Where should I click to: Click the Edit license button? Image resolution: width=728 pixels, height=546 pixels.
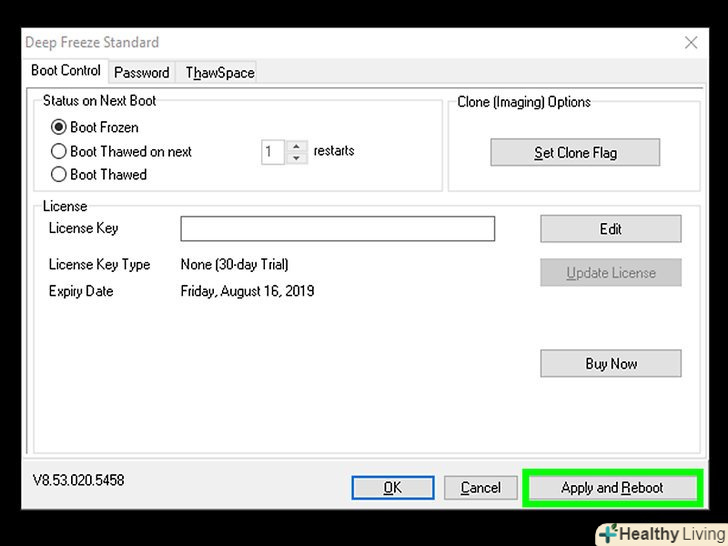[x=611, y=228]
